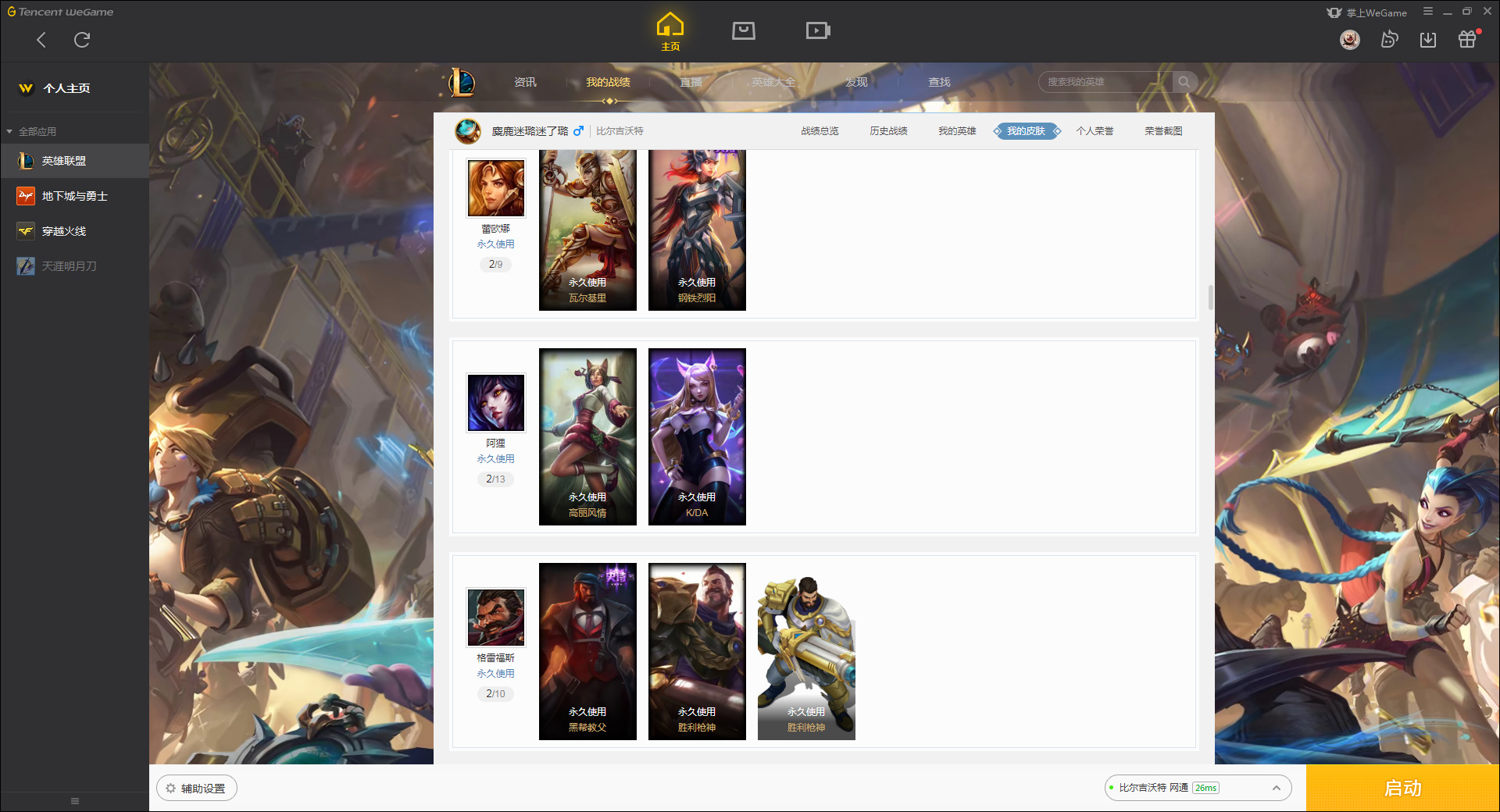Image resolution: width=1500 pixels, height=812 pixels.
Task: Open the download manager icon
Action: 1428,39
